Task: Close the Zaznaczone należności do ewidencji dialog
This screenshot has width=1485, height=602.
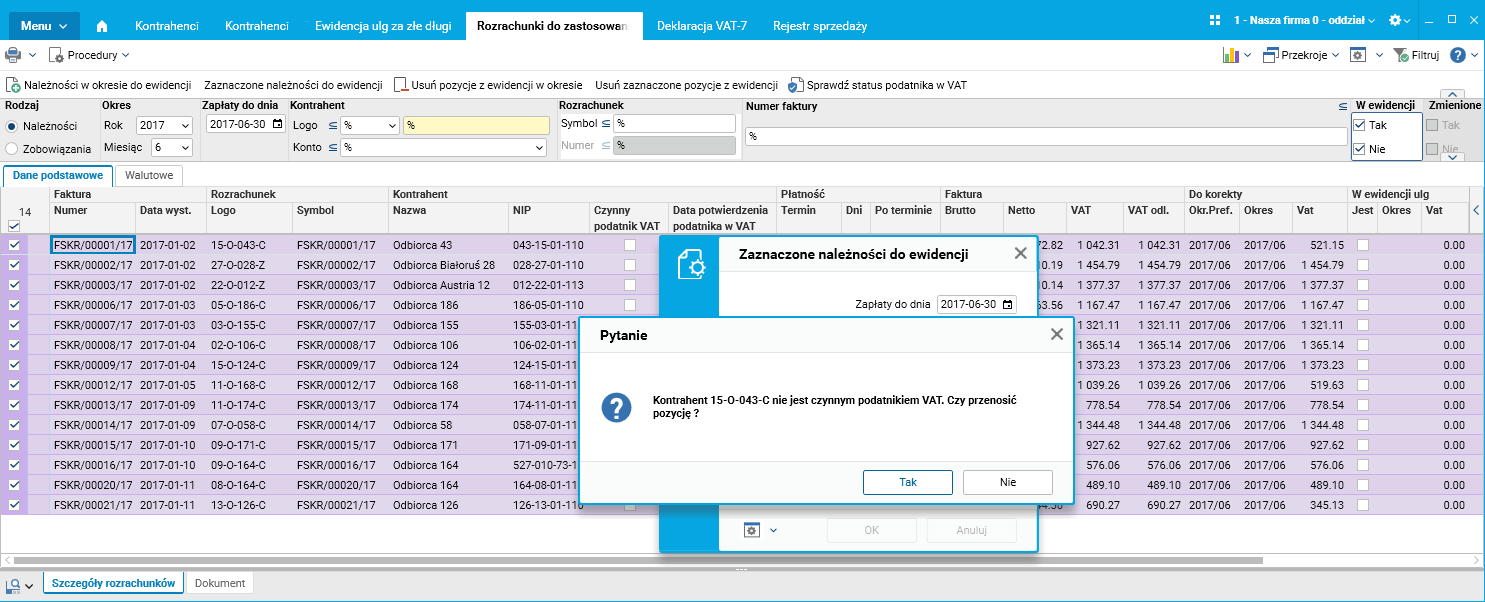Action: pos(1020,254)
